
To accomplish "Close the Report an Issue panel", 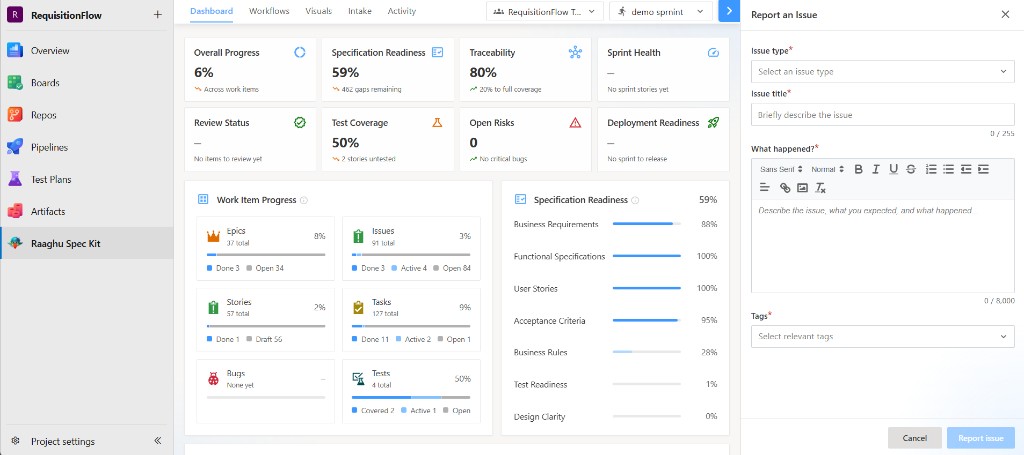I will 1005,14.
